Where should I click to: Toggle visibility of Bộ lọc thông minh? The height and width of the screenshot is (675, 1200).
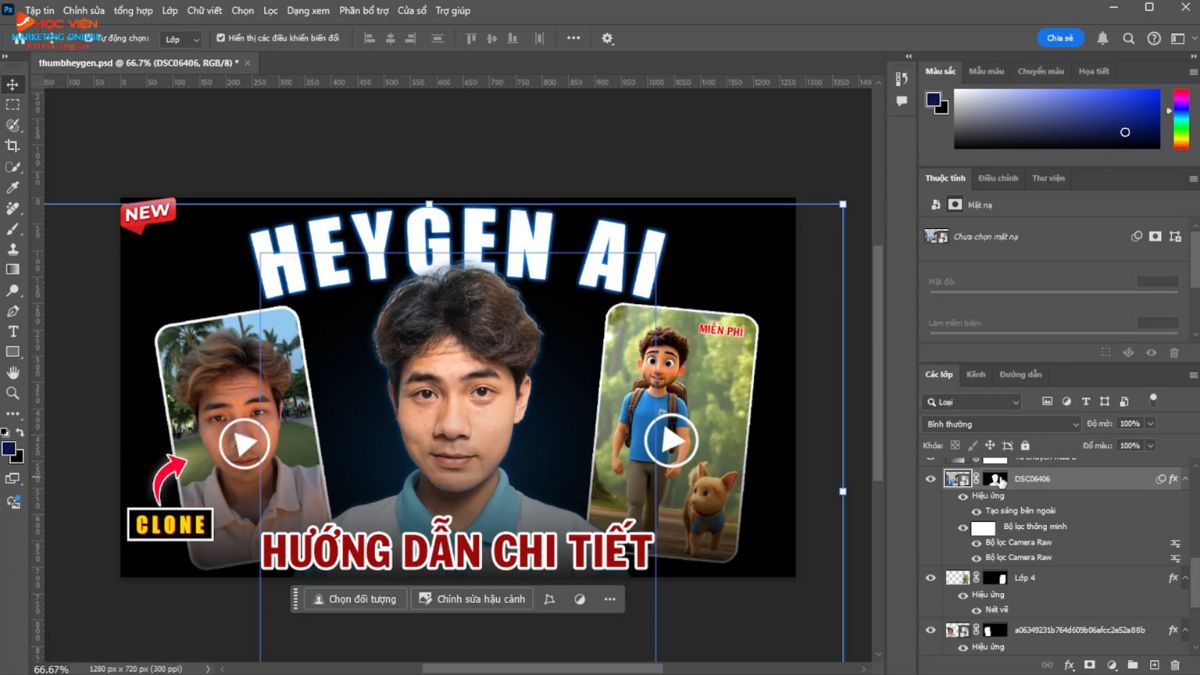[963, 527]
